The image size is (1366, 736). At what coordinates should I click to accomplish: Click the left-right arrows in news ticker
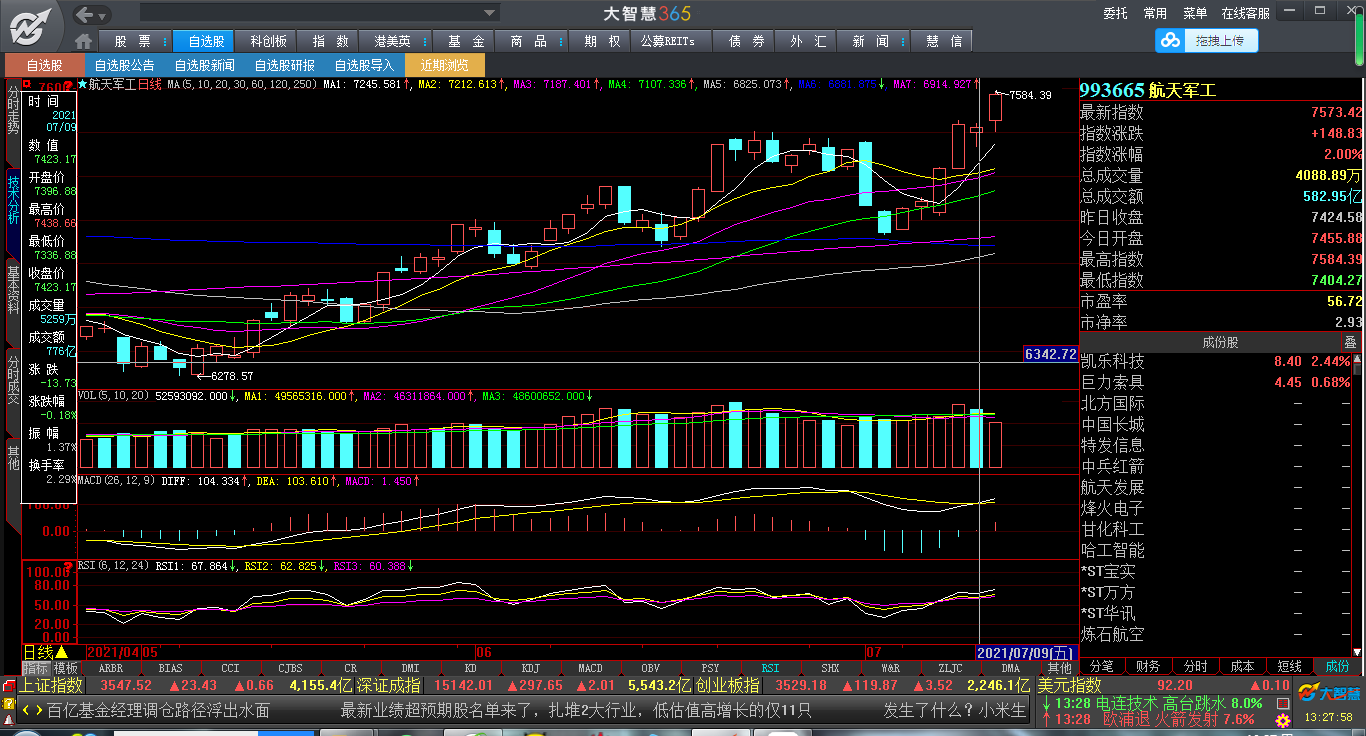32,710
